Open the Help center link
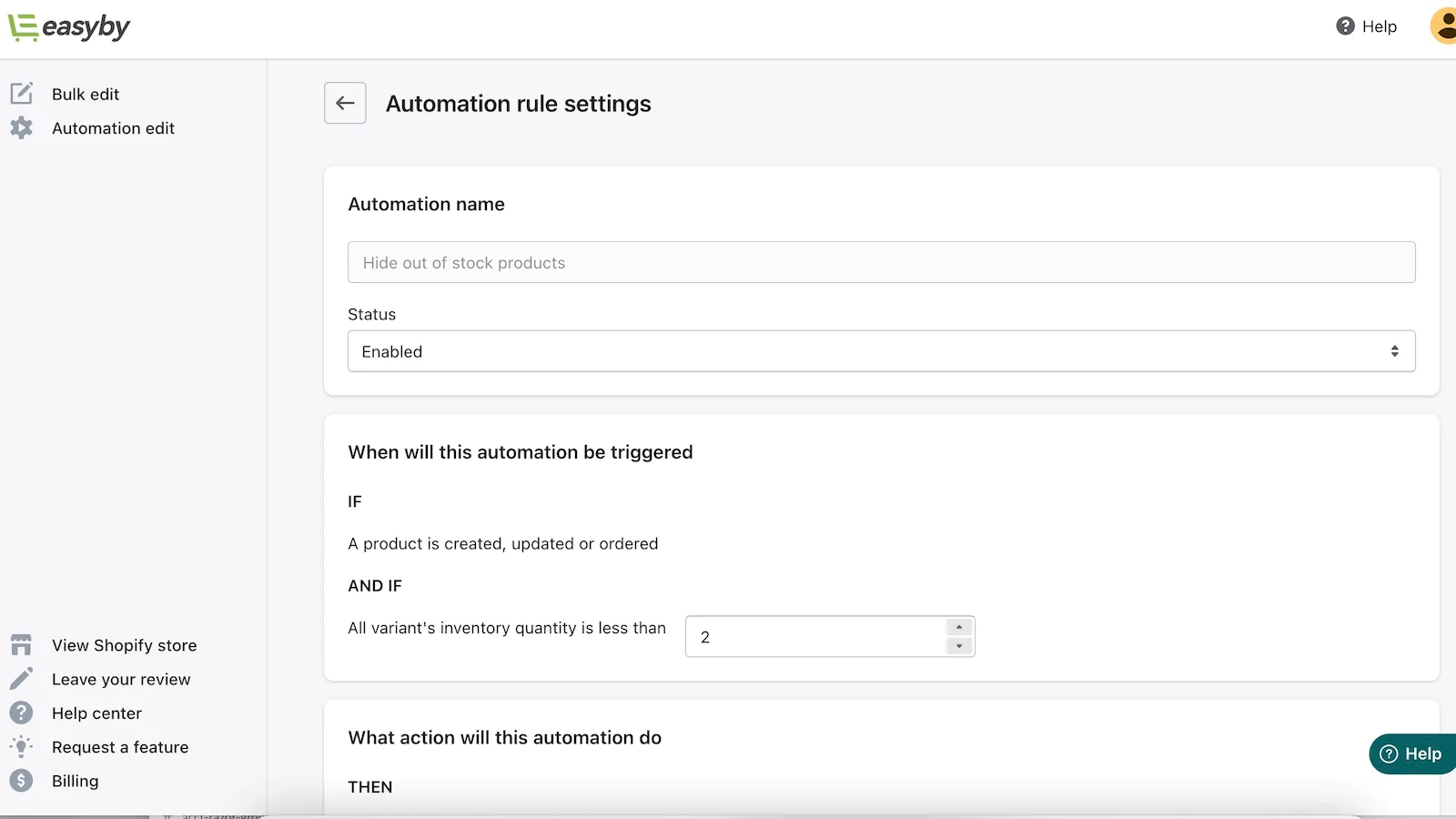Screen dimensions: 1456x819 (x=96, y=713)
